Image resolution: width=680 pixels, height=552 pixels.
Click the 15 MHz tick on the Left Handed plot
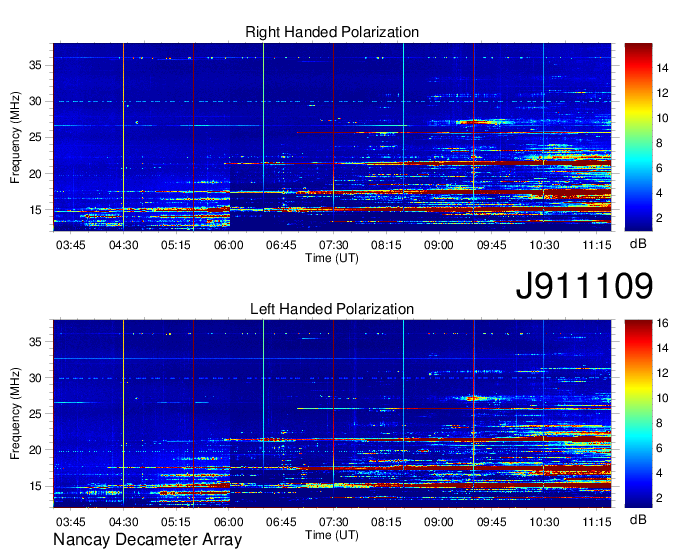click(35, 486)
